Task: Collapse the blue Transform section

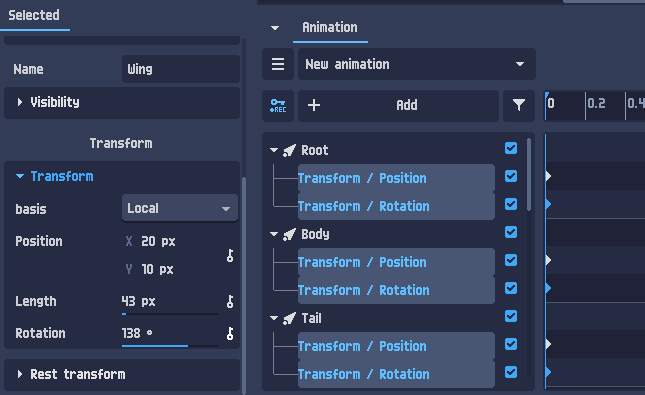Action: pos(55,177)
